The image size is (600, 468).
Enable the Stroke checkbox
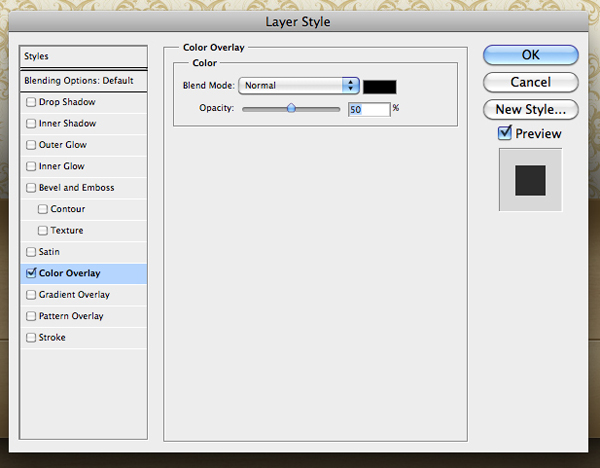coord(31,338)
